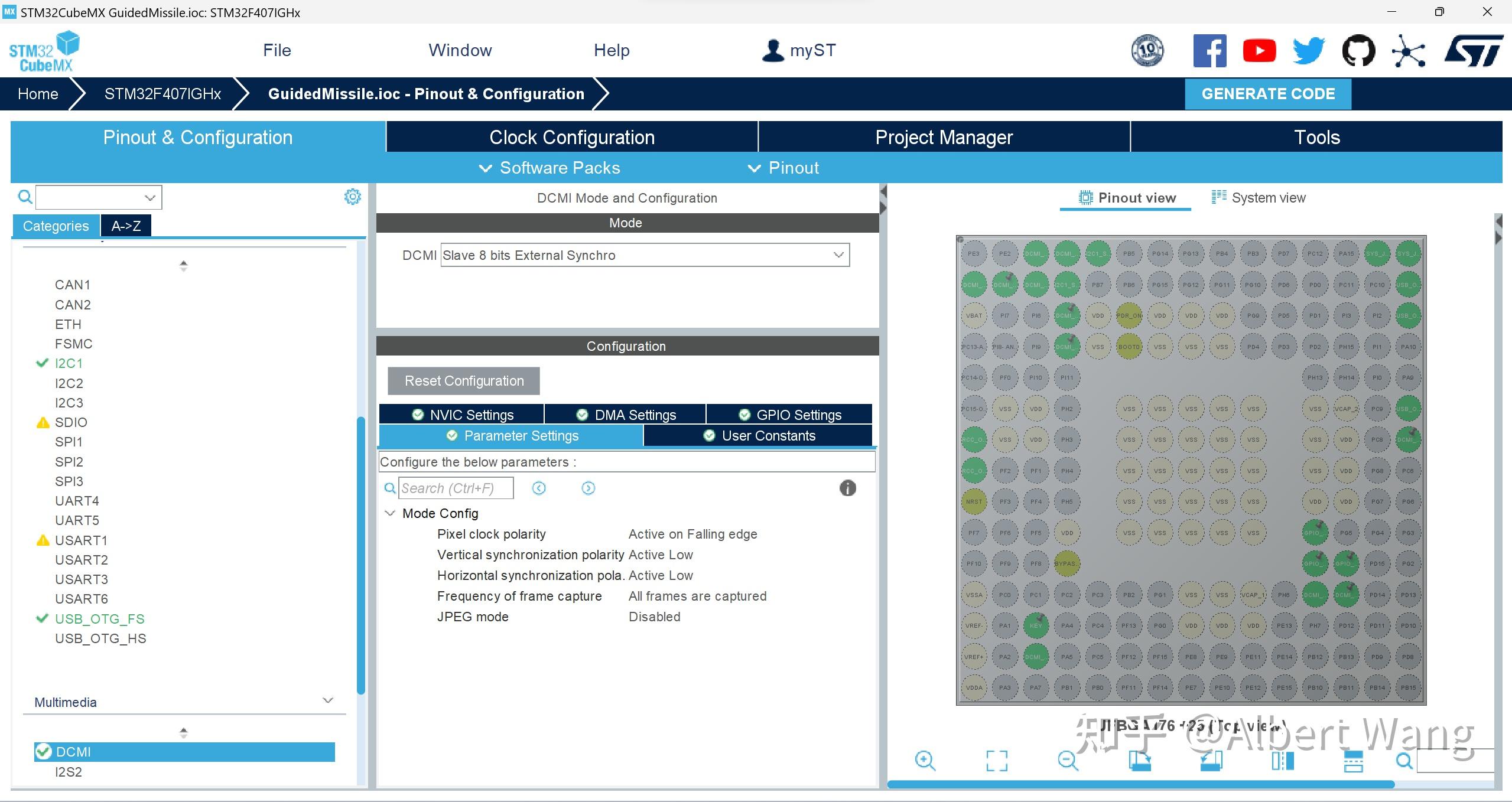Focus the pin search field below the chip
1512x802 pixels.
point(1455,761)
